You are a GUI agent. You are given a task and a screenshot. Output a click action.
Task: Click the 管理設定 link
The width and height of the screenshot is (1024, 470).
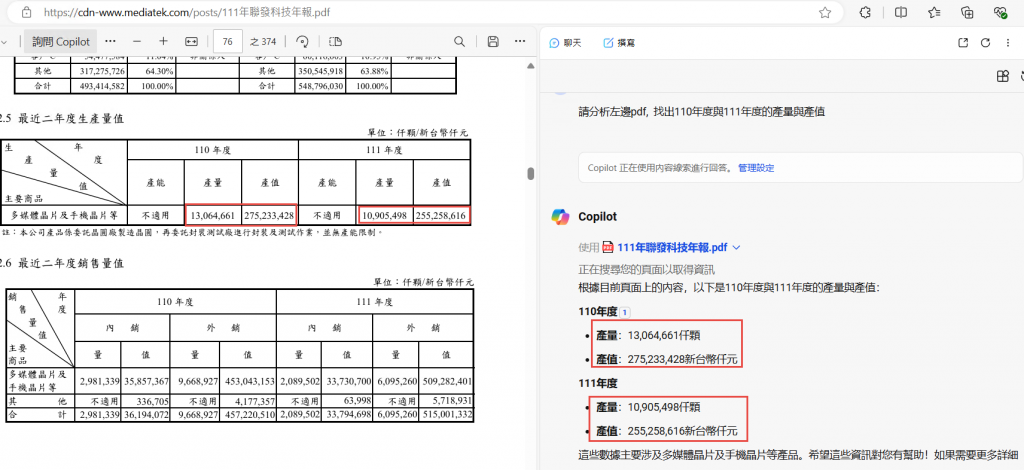tap(756, 168)
